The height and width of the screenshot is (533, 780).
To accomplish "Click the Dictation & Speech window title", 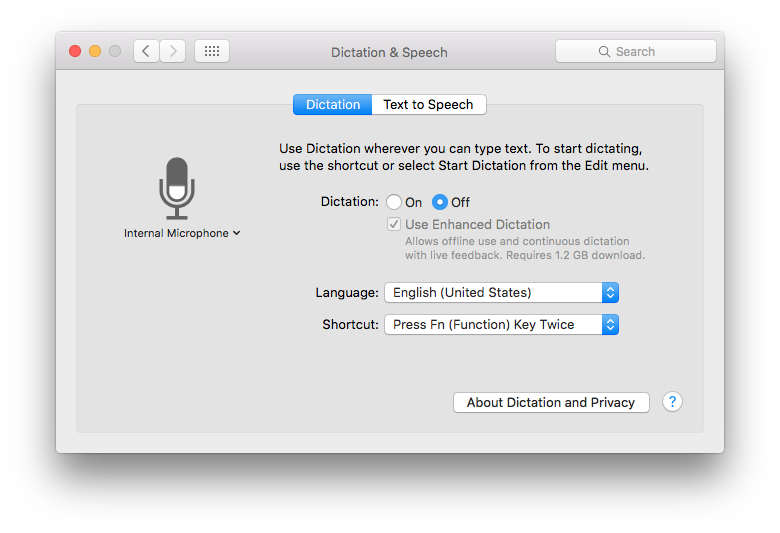I will (x=389, y=52).
